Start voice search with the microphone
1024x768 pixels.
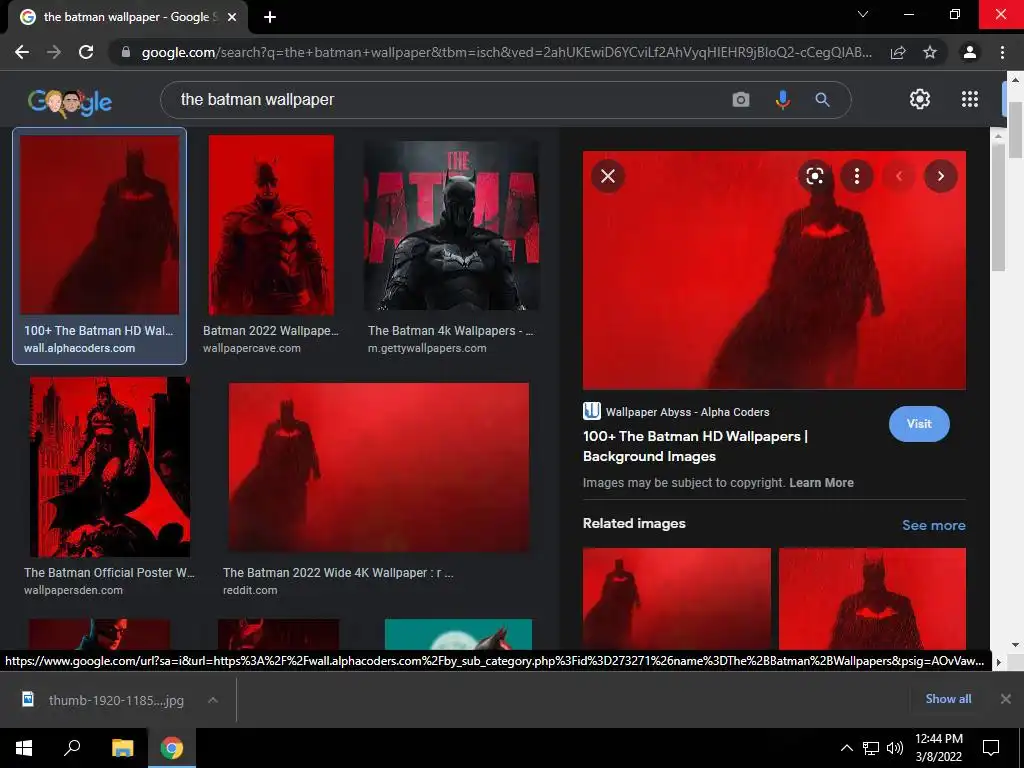[782, 100]
